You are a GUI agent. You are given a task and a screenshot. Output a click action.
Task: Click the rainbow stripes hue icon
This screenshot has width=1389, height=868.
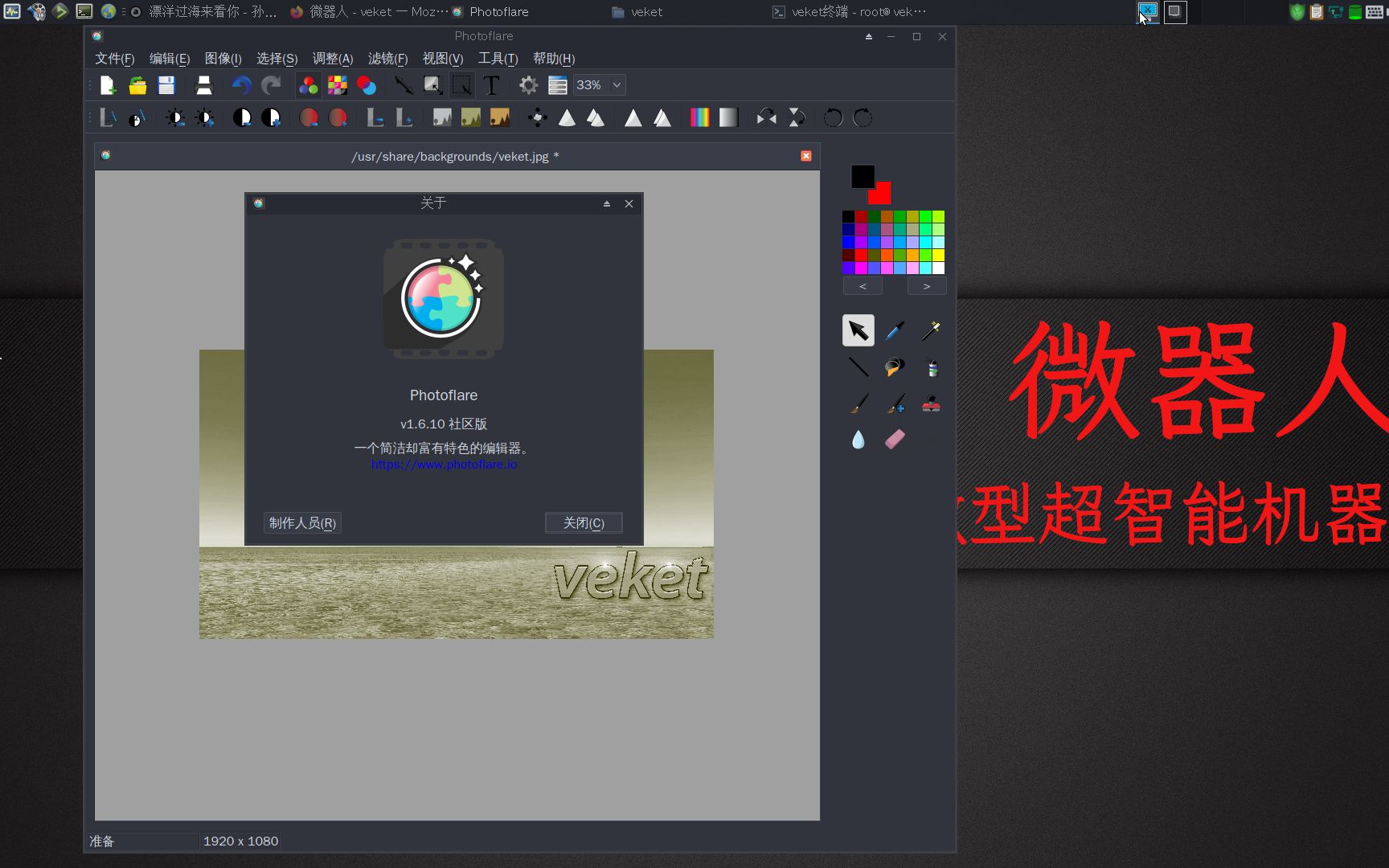(x=699, y=118)
